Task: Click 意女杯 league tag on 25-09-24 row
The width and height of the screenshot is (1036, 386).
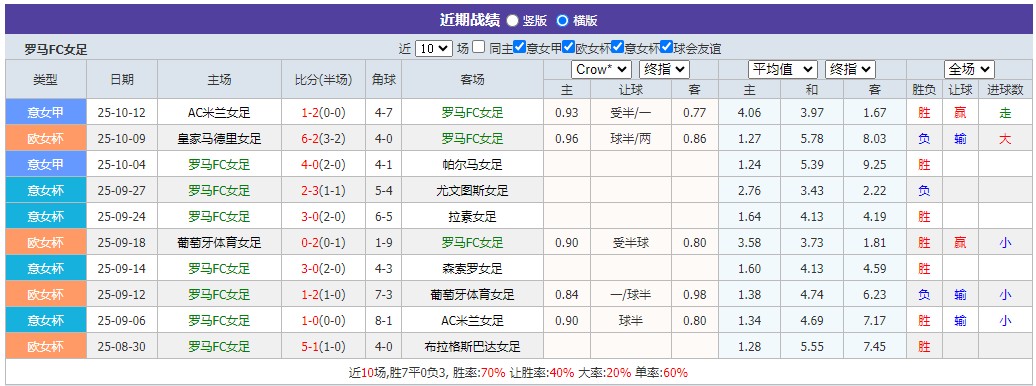Action: 46,217
